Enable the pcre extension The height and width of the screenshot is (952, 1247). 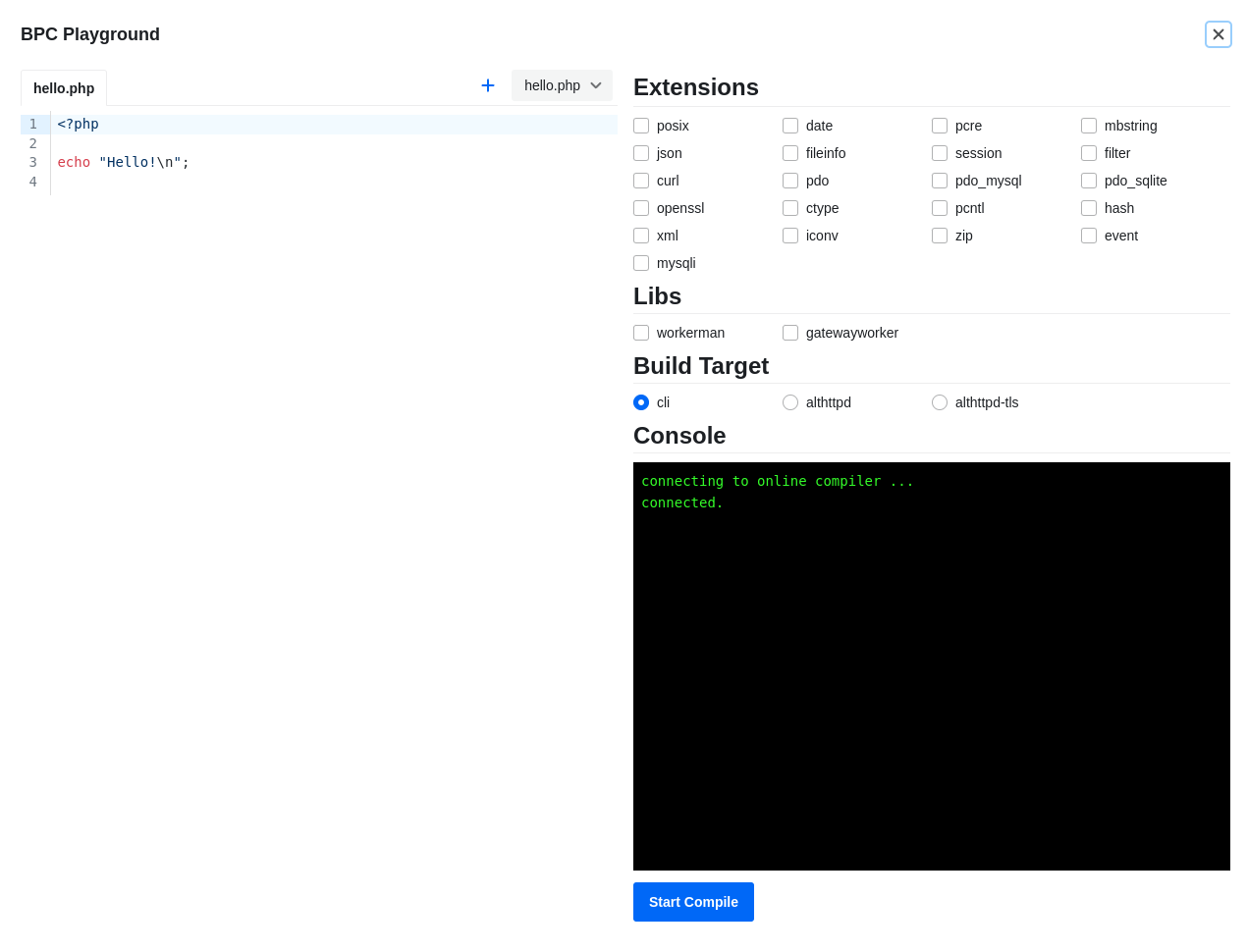[940, 126]
